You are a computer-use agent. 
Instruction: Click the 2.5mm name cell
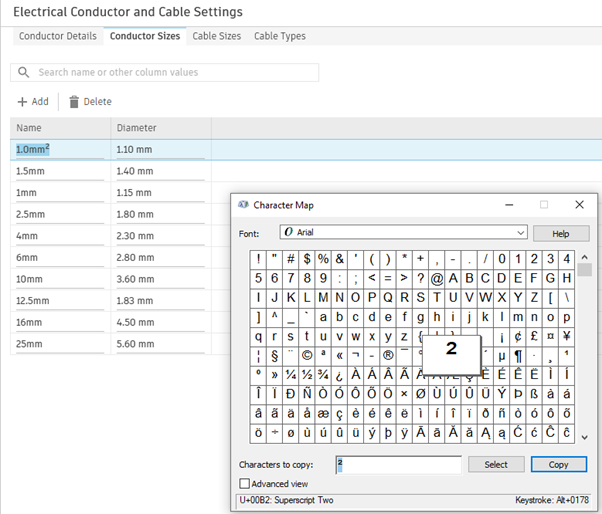click(x=60, y=214)
